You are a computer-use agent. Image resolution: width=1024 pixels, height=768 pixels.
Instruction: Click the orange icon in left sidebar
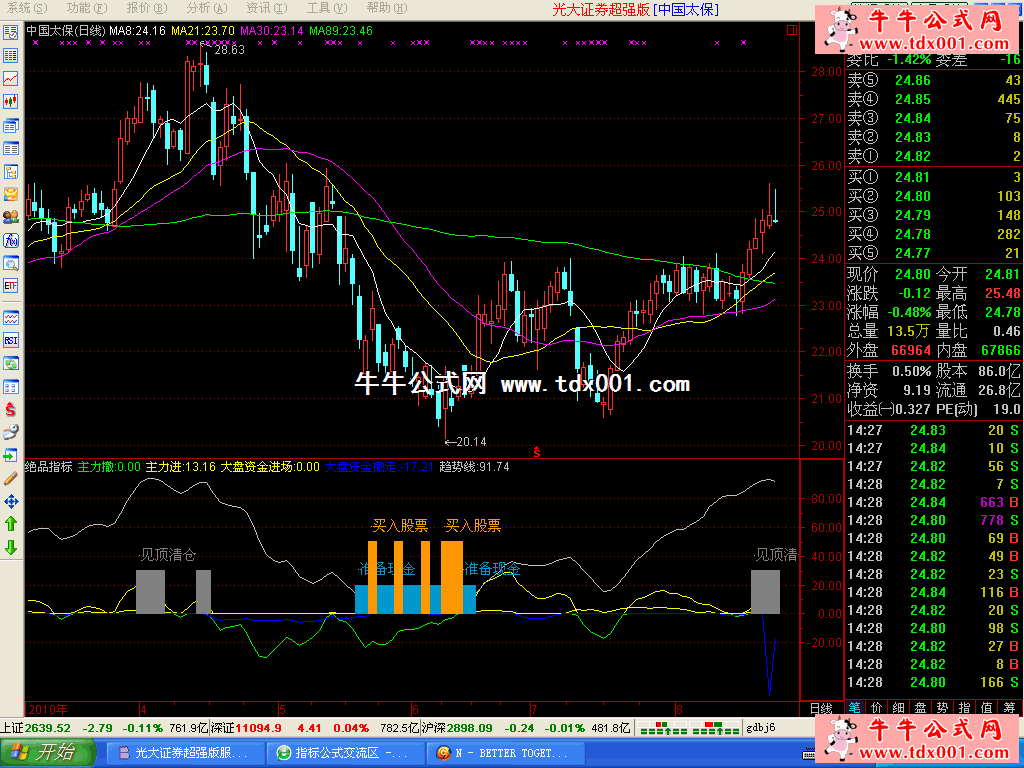point(10,194)
